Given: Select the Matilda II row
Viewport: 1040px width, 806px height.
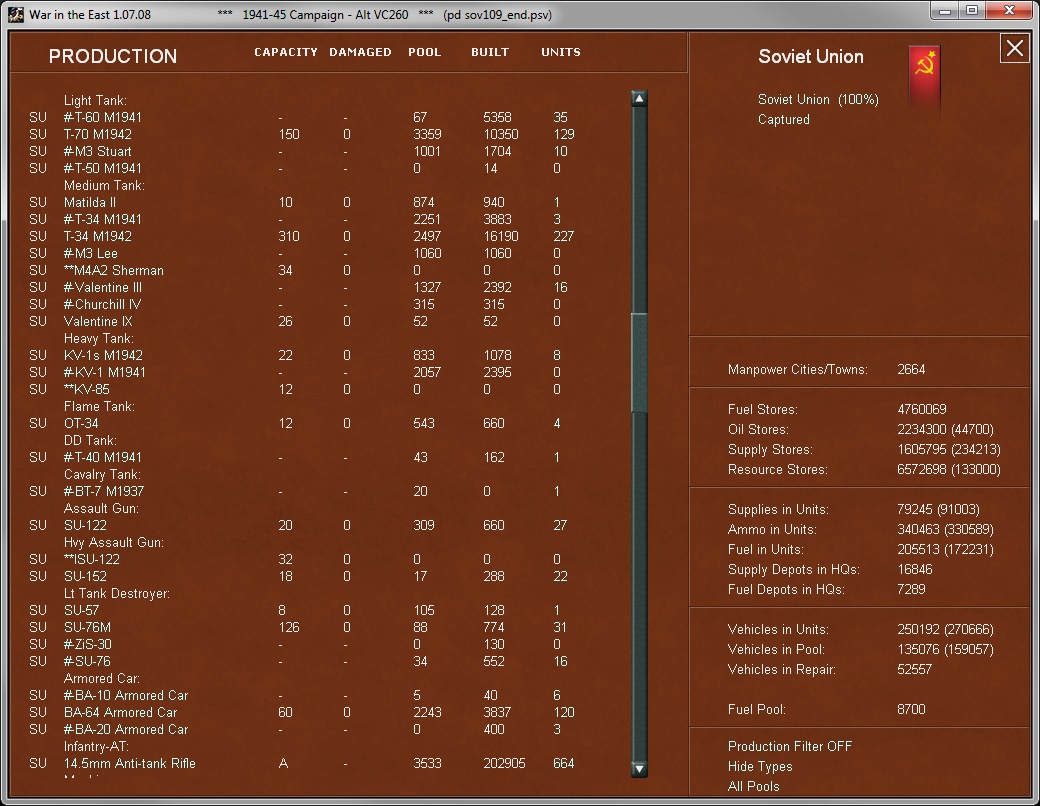Looking at the screenshot, I should (x=302, y=202).
